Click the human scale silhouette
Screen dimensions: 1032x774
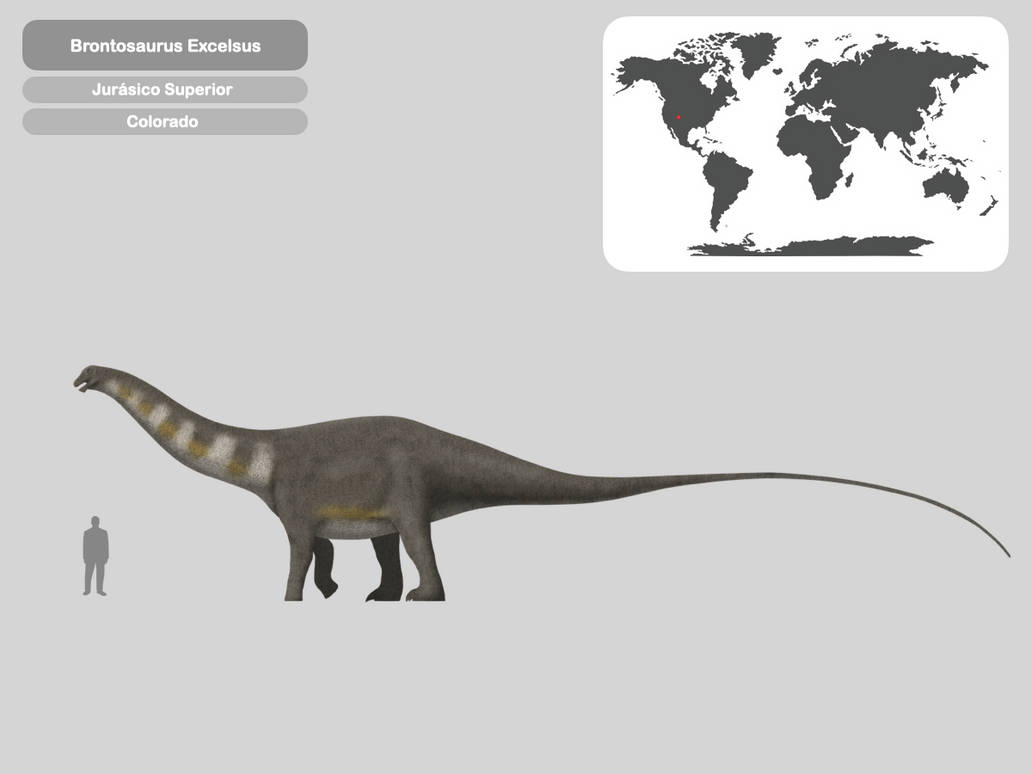pyautogui.click(x=95, y=556)
